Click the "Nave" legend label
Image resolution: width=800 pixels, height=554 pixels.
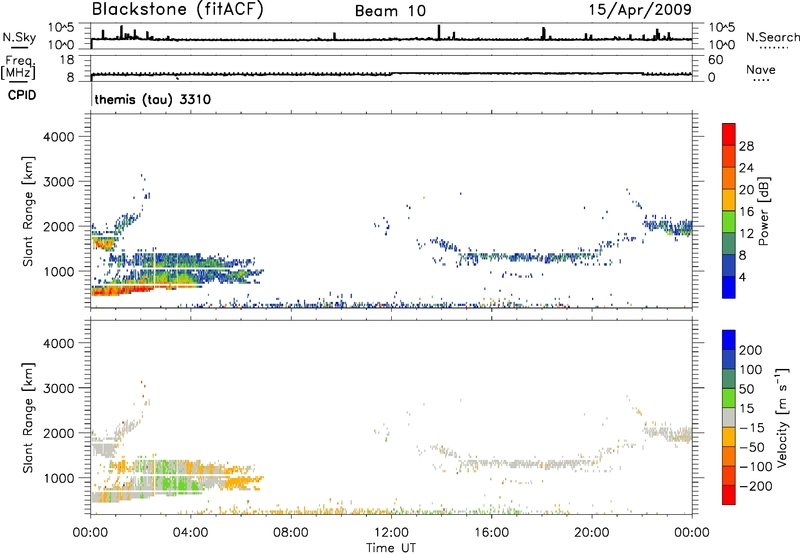coord(761,69)
